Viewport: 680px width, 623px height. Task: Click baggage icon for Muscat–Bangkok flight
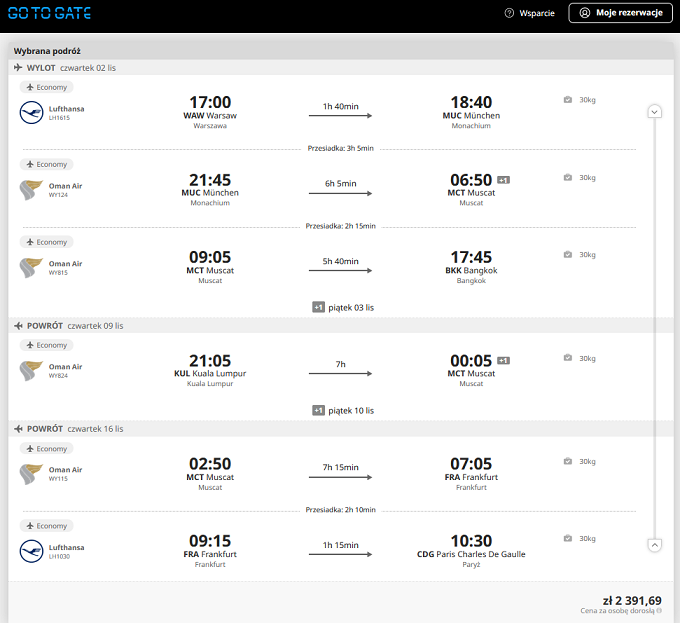(x=568, y=254)
